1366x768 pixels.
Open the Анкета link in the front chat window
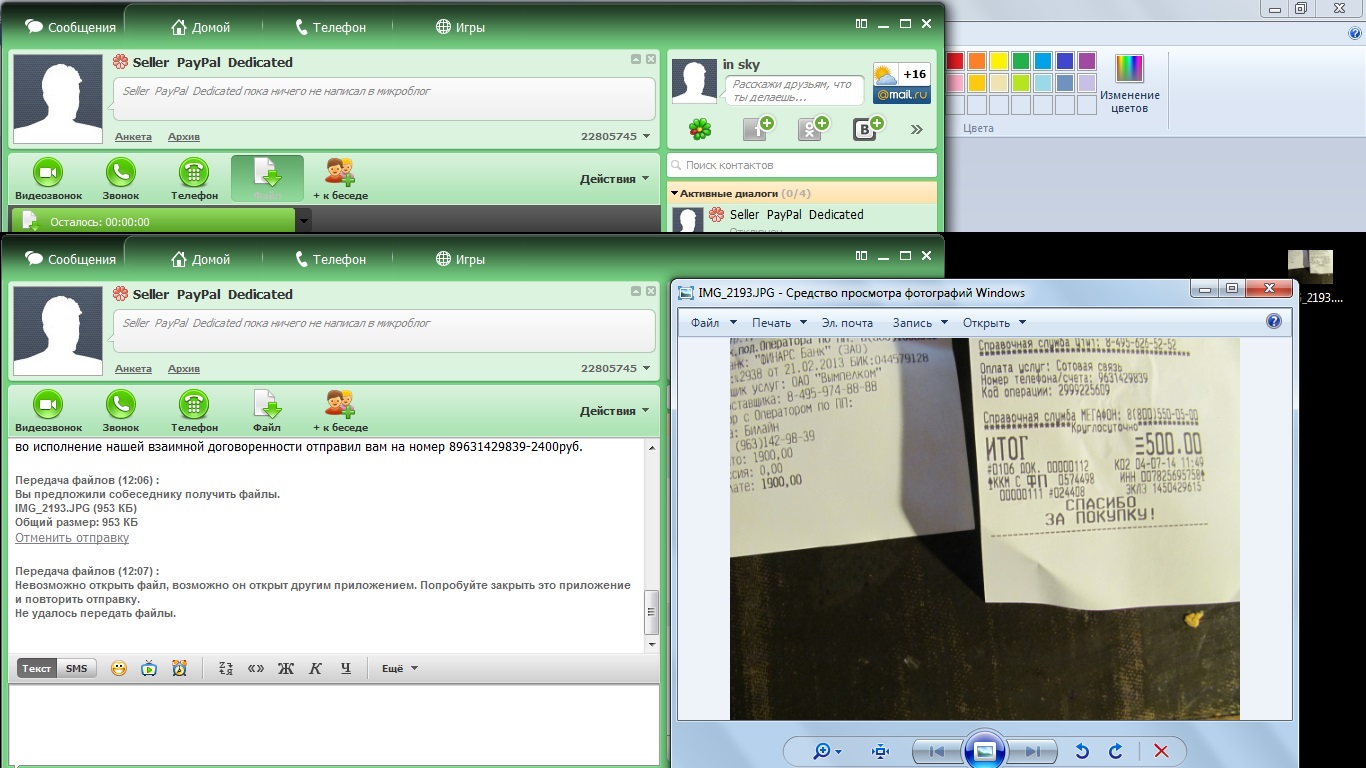(133, 369)
